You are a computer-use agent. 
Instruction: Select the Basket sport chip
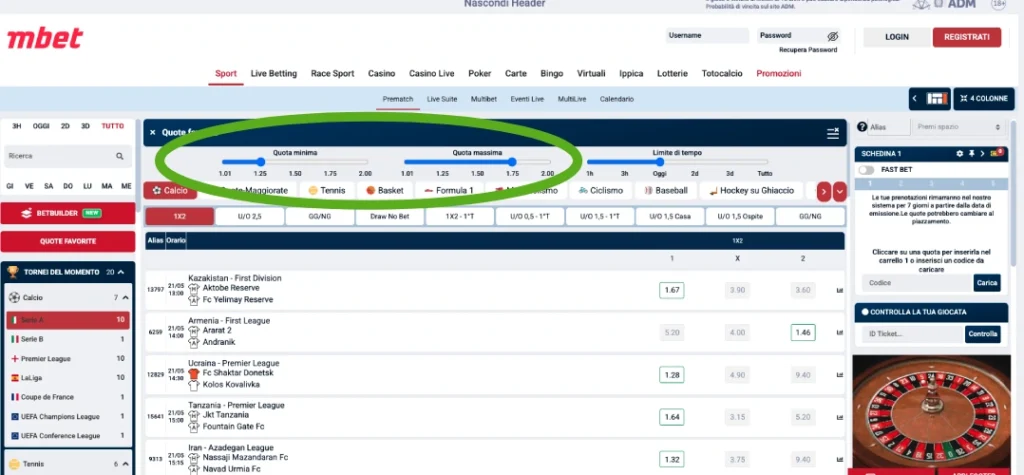pos(385,191)
